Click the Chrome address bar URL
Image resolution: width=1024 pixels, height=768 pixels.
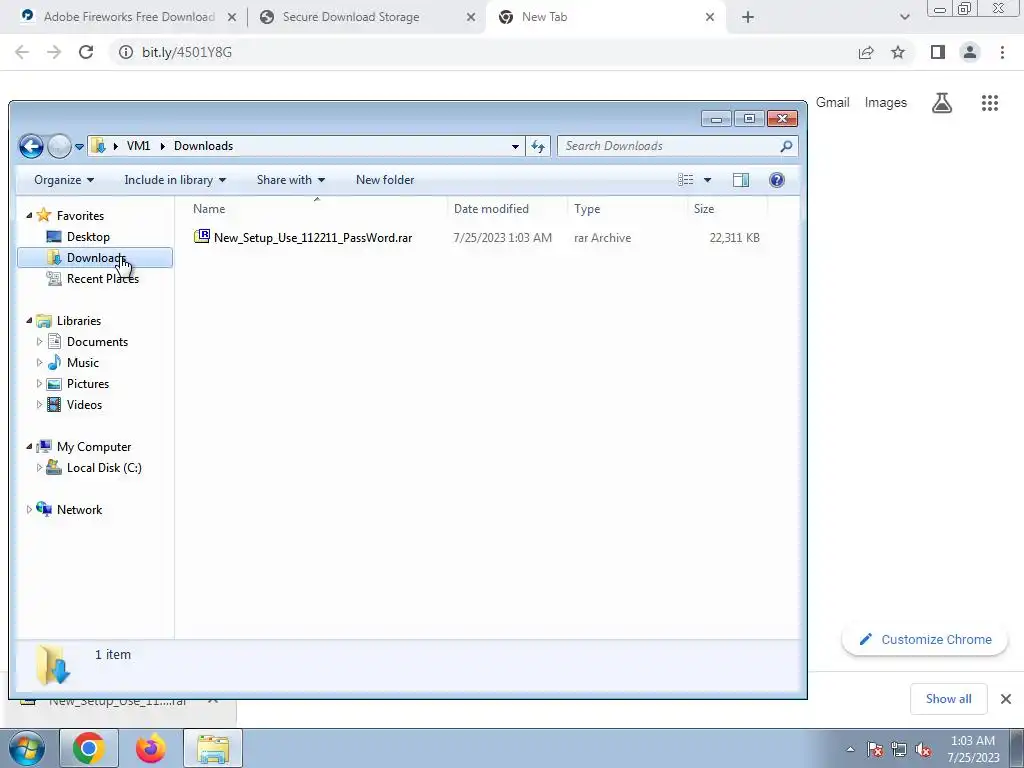pyautogui.click(x=187, y=52)
